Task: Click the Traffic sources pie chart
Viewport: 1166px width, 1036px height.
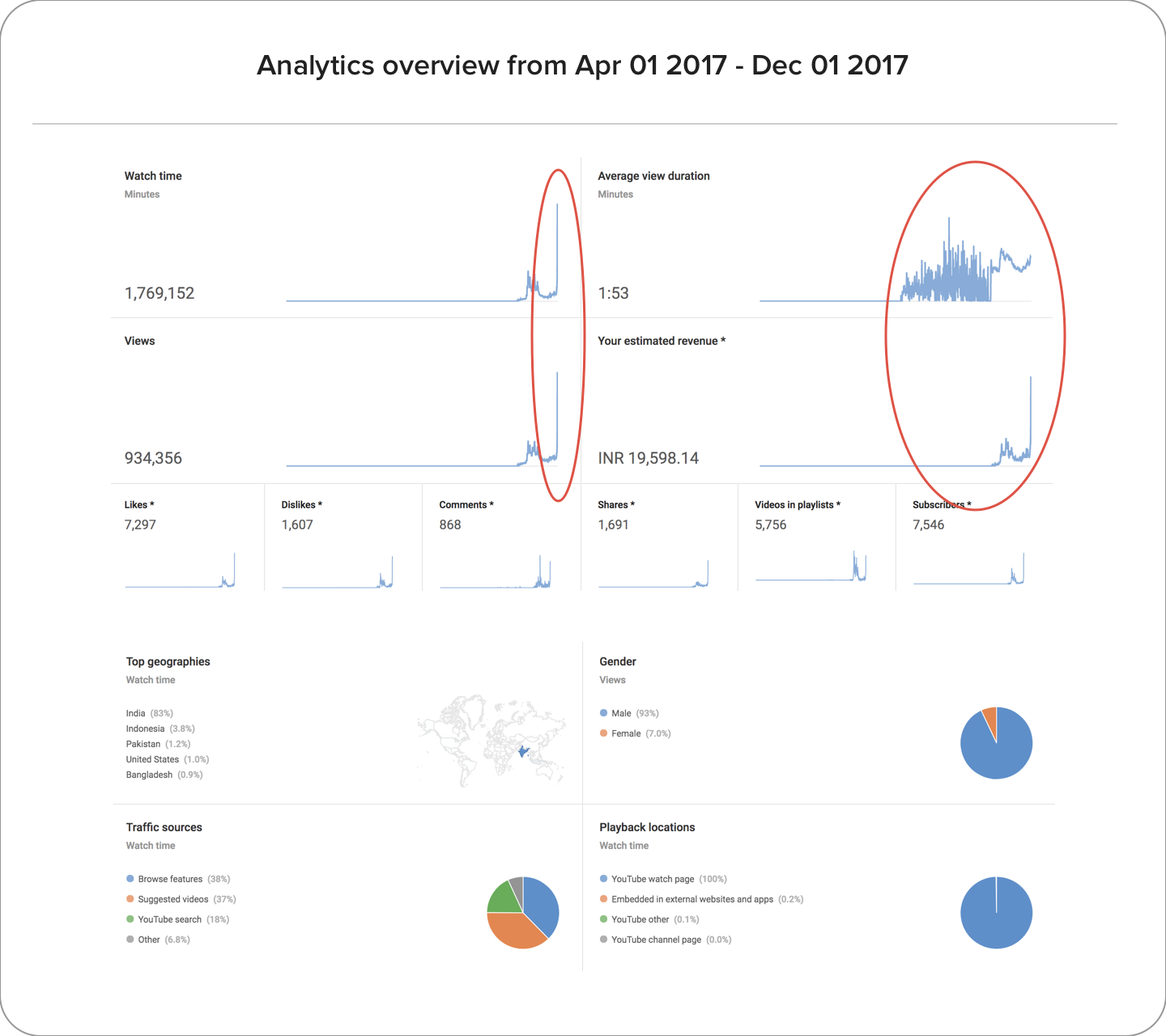Action: click(523, 912)
